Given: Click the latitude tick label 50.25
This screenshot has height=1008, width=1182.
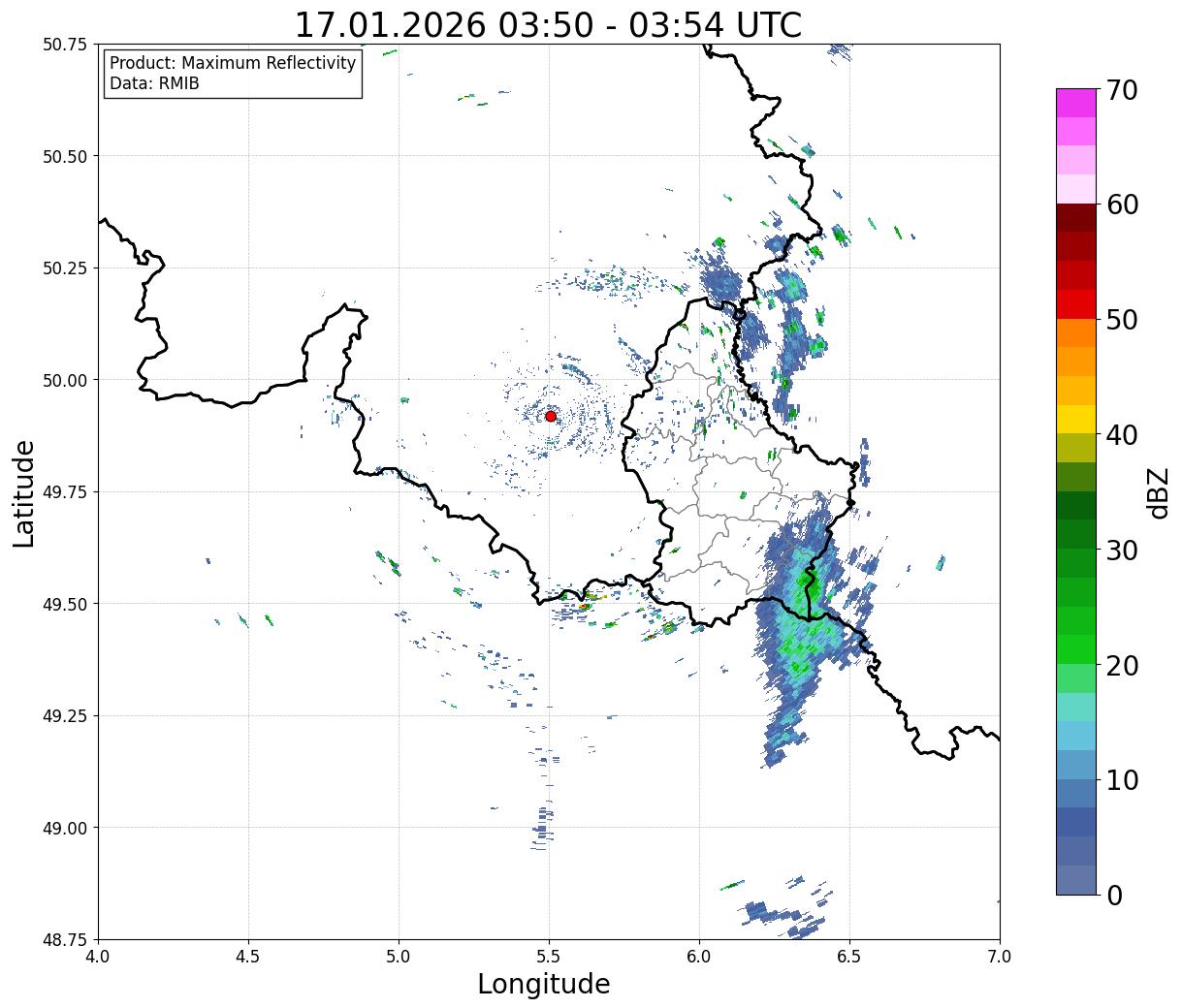Looking at the screenshot, I should click(x=64, y=268).
